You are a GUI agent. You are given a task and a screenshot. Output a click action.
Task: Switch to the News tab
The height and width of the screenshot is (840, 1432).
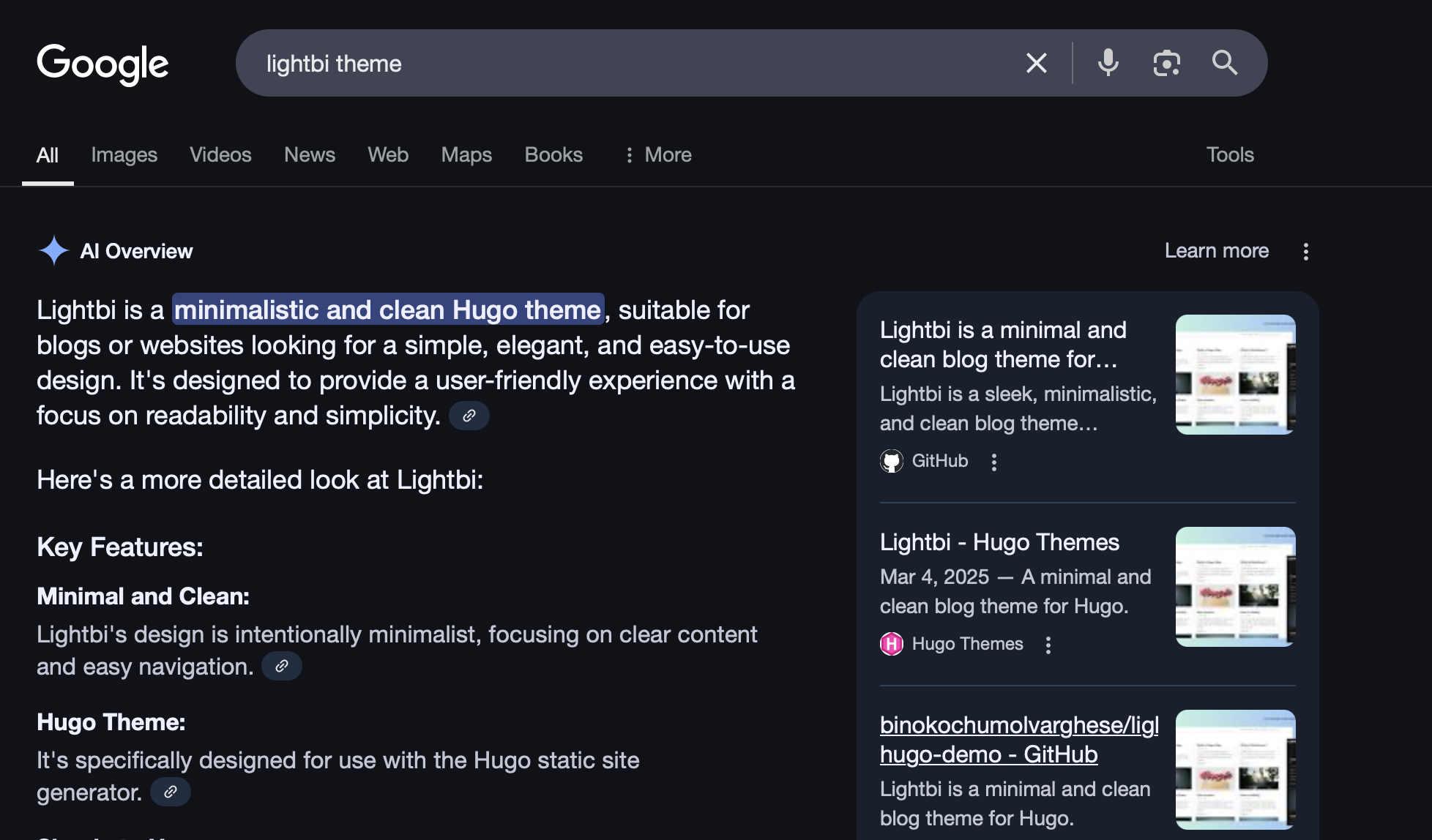point(310,155)
